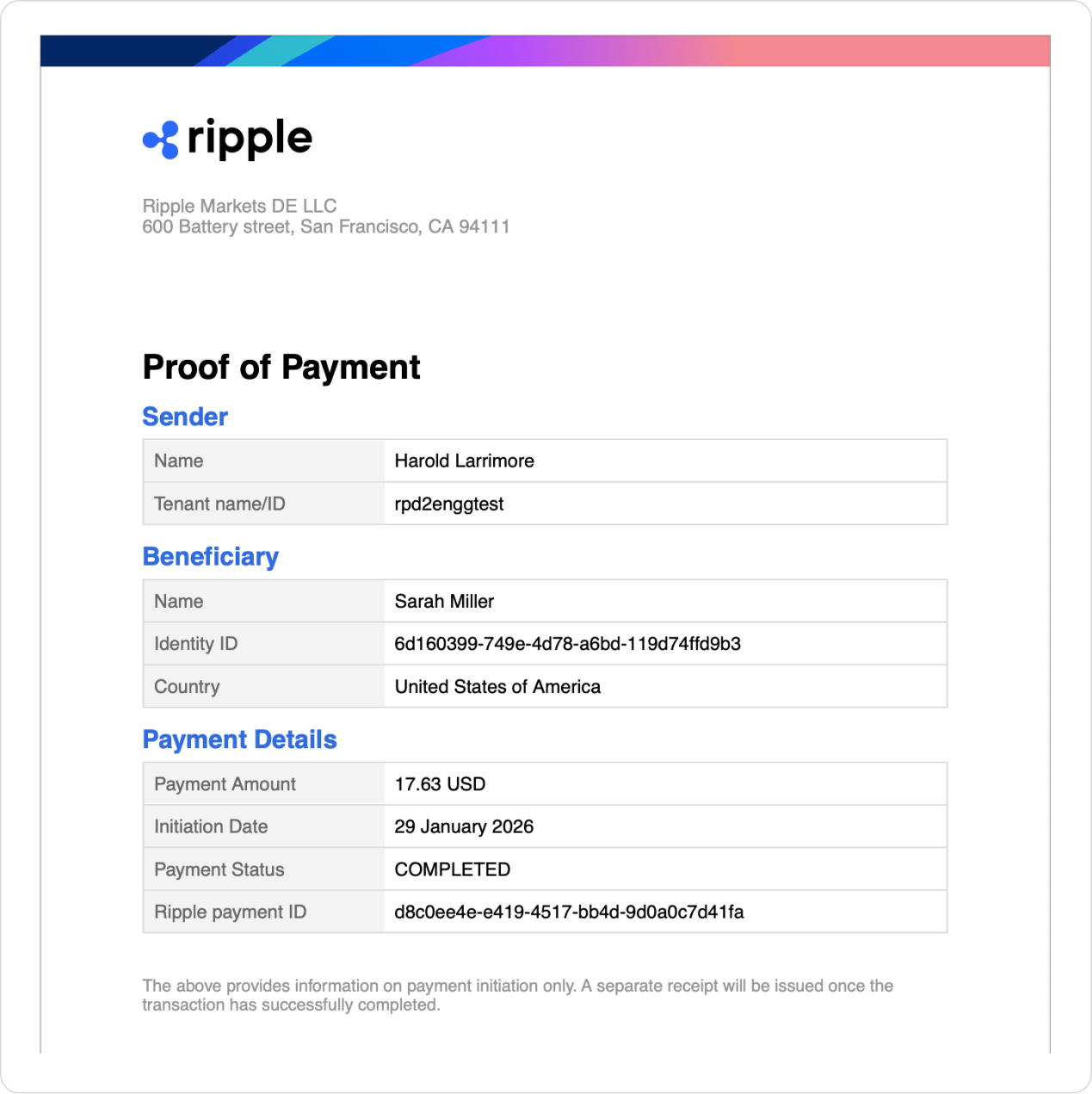Click the Beneficiary section heading
This screenshot has width=1092, height=1094.
click(211, 557)
